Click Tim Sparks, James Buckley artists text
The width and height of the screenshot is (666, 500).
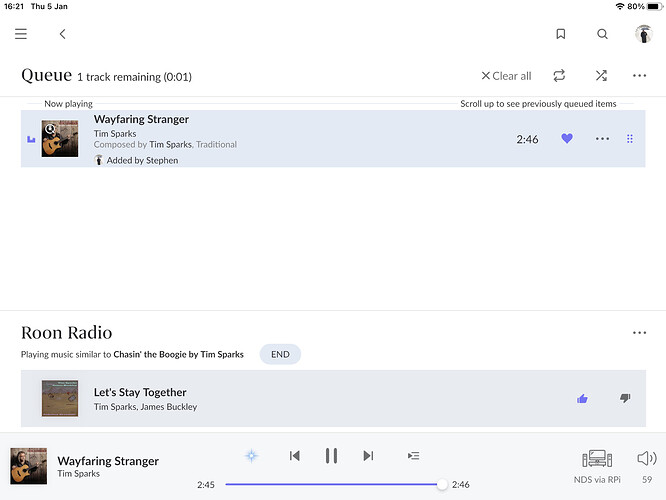pos(146,407)
